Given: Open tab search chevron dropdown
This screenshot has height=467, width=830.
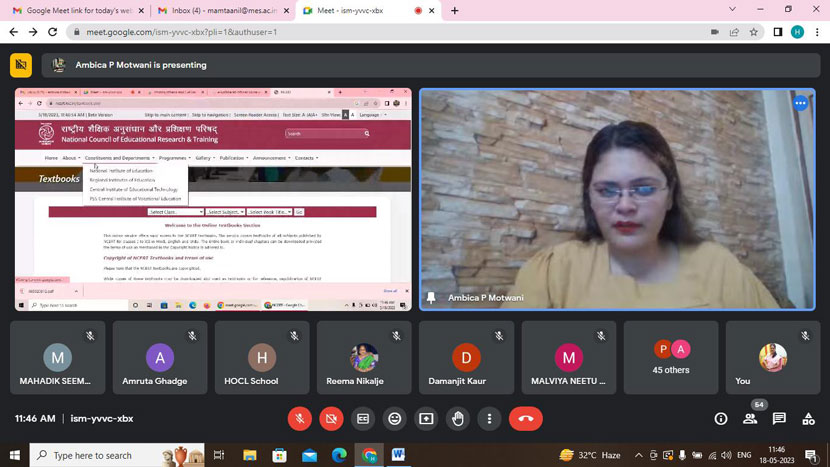Looking at the screenshot, I should pos(732,10).
